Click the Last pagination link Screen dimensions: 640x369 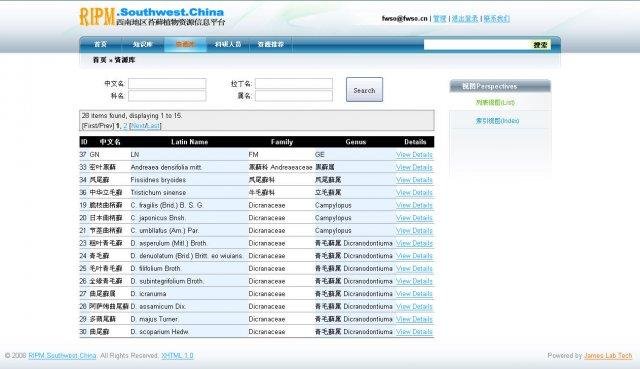pyautogui.click(x=153, y=126)
